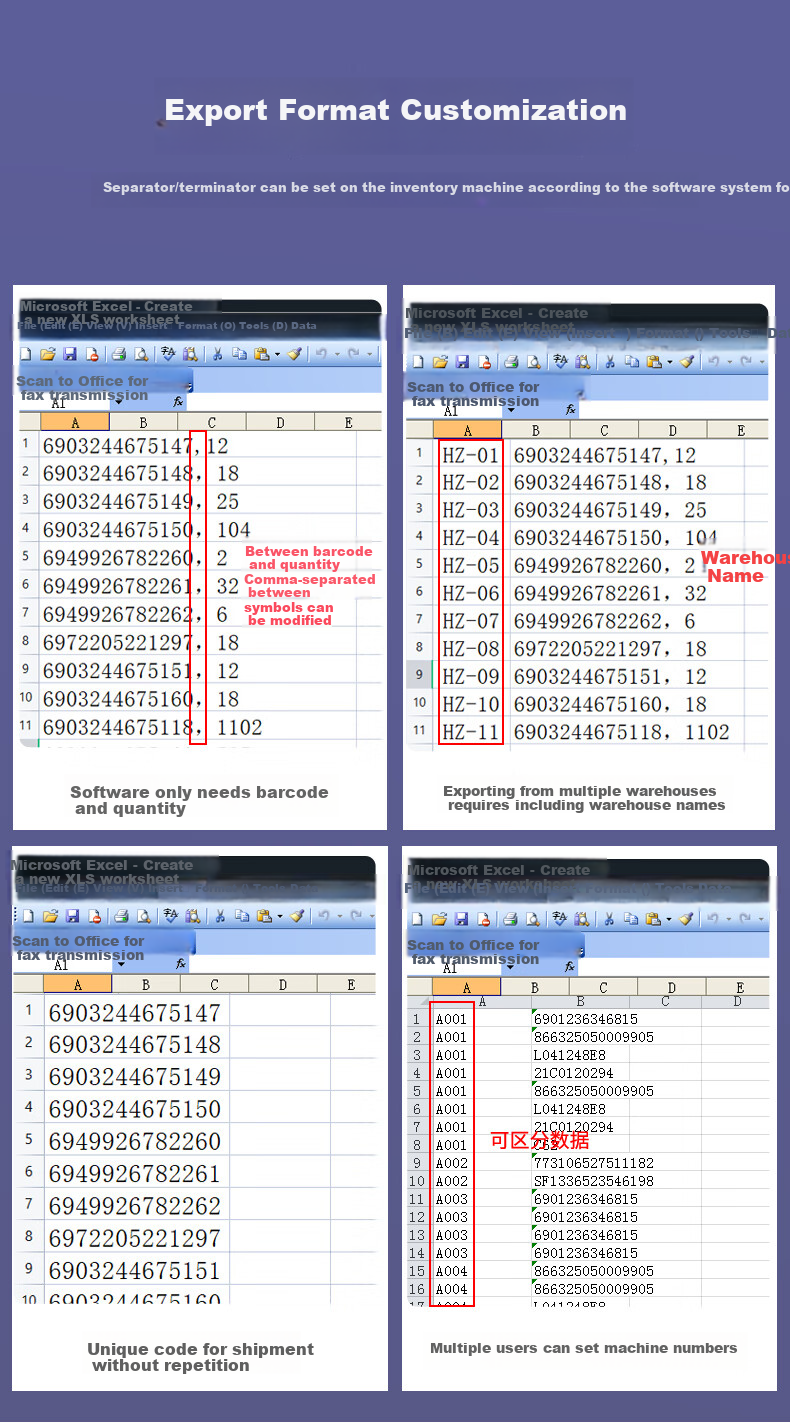This screenshot has width=790, height=1426.
Task: Click Name Box A1 in HZ-01 warehouse sheet
Action: 453,410
